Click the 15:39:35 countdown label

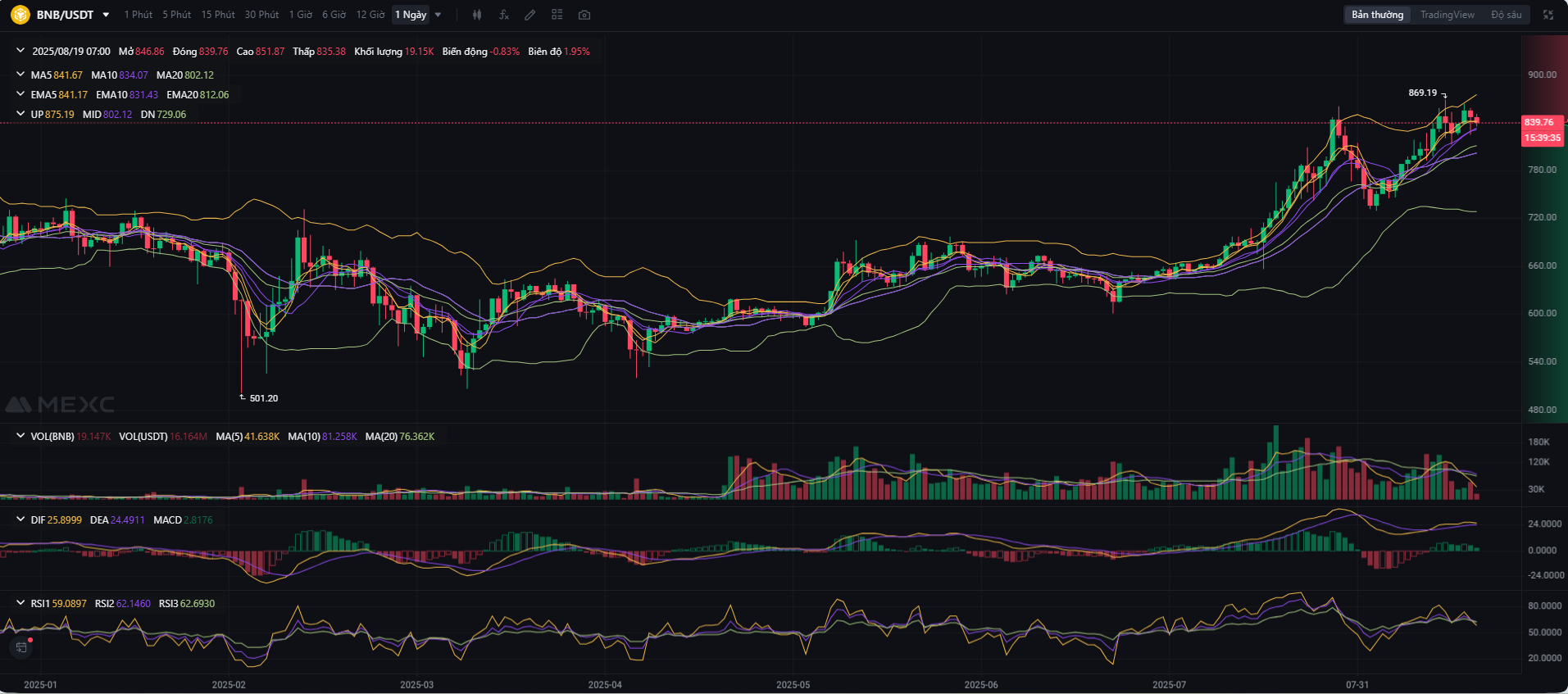click(x=1542, y=138)
